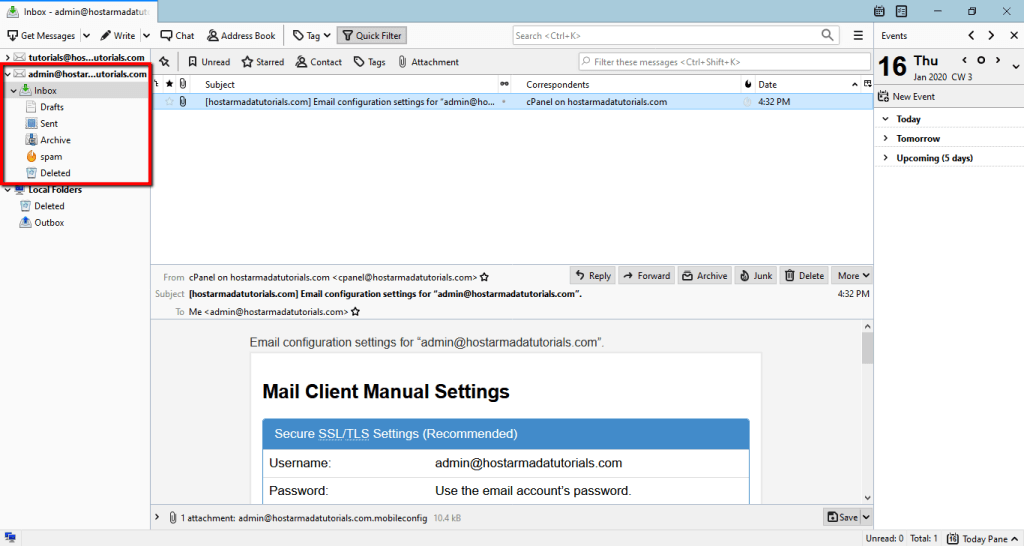Open the calendar tab icon
Image resolution: width=1024 pixels, height=546 pixels.
(x=879, y=11)
